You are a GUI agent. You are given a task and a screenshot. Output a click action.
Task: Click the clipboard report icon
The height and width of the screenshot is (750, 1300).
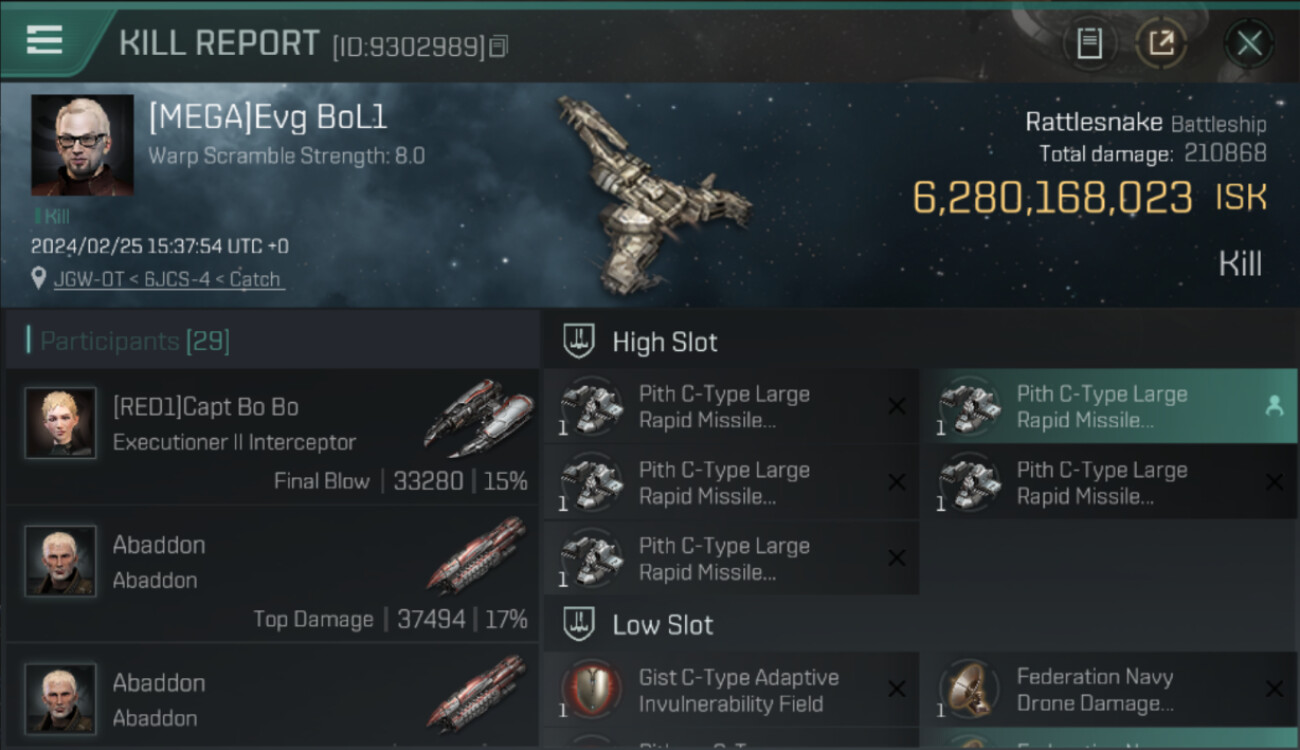1089,44
